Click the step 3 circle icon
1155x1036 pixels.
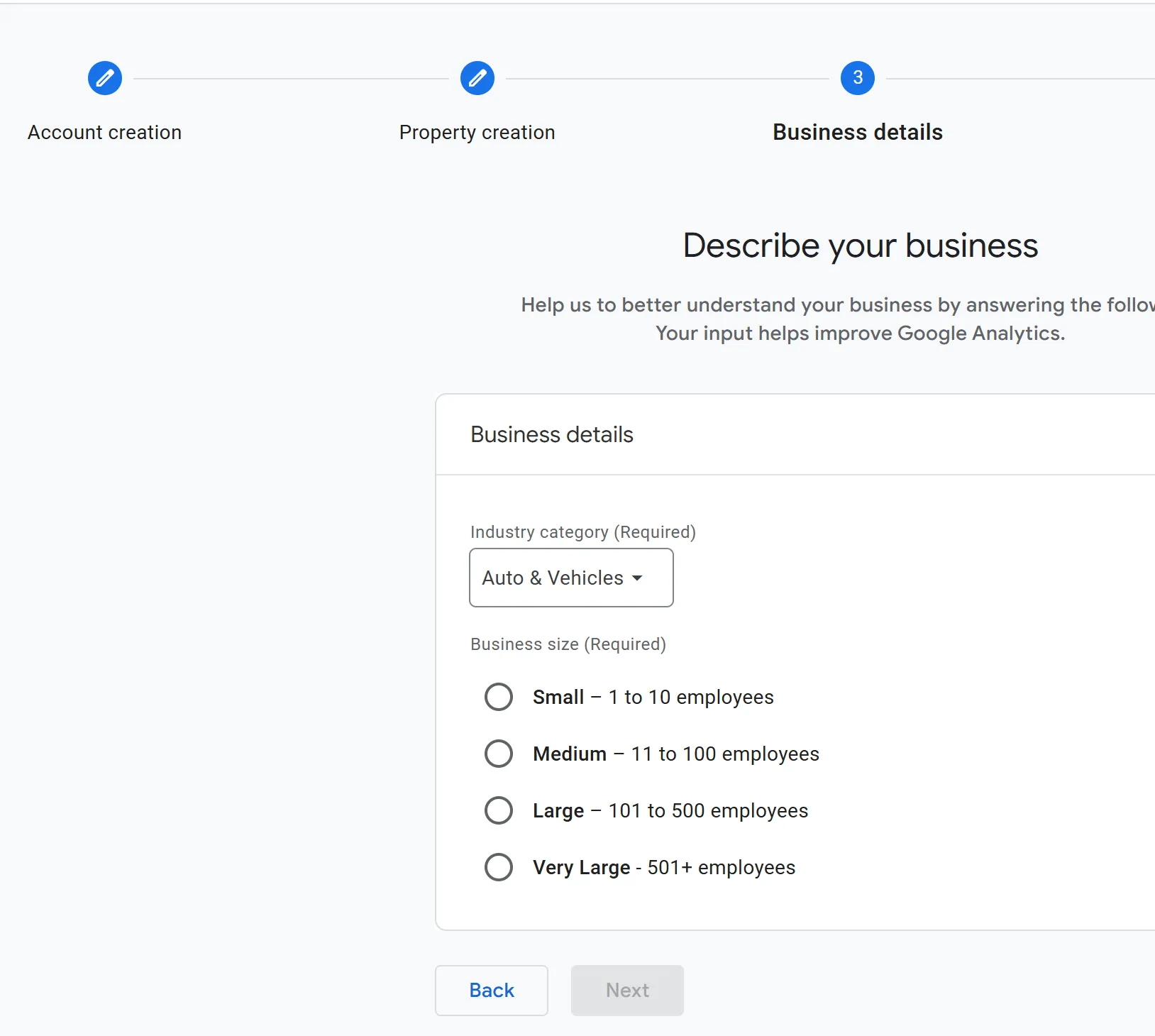tap(857, 78)
